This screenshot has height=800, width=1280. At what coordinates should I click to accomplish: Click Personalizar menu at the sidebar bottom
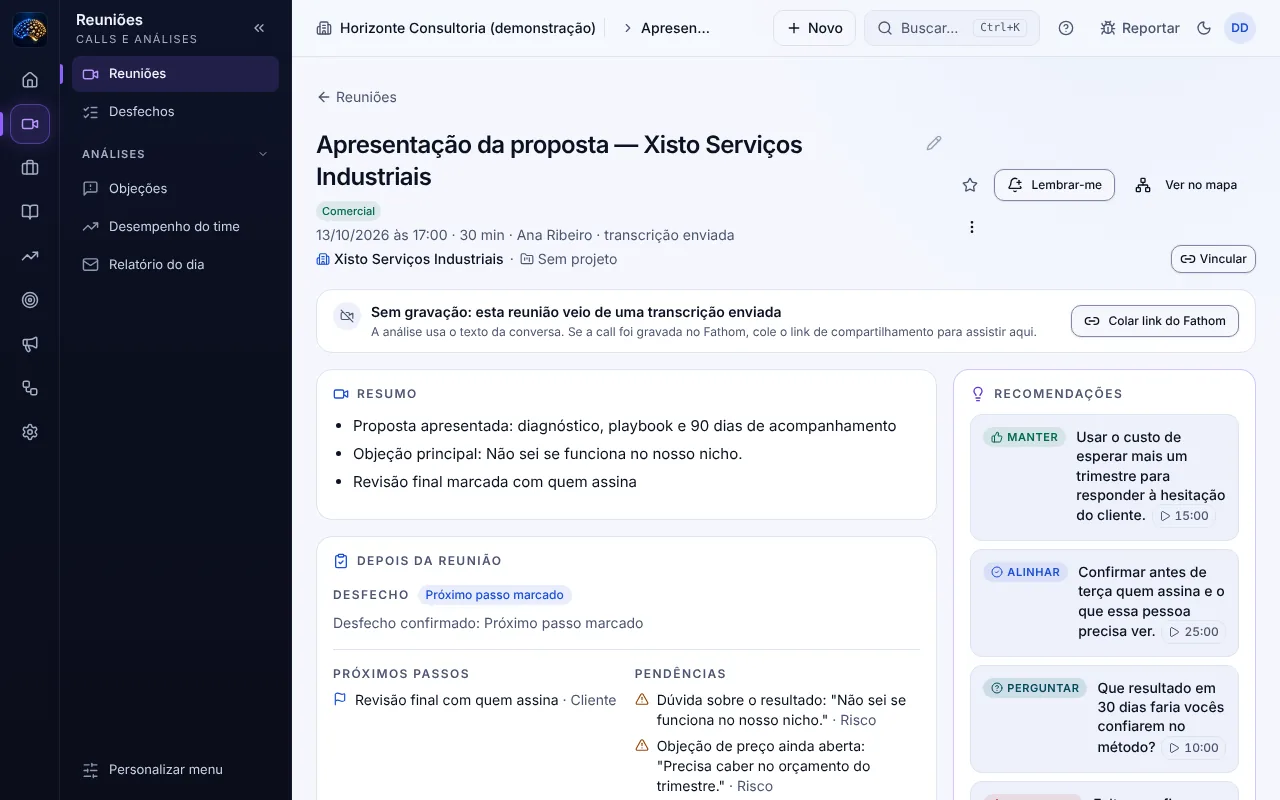tap(175, 770)
